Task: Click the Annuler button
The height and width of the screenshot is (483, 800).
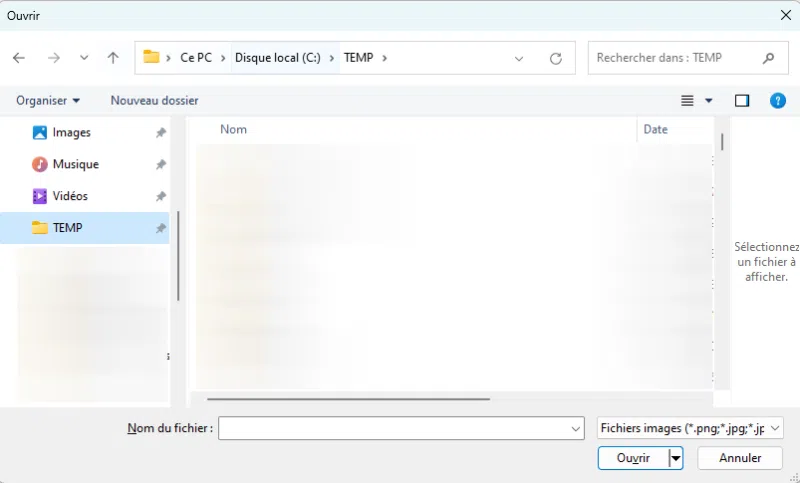Action: pos(740,458)
